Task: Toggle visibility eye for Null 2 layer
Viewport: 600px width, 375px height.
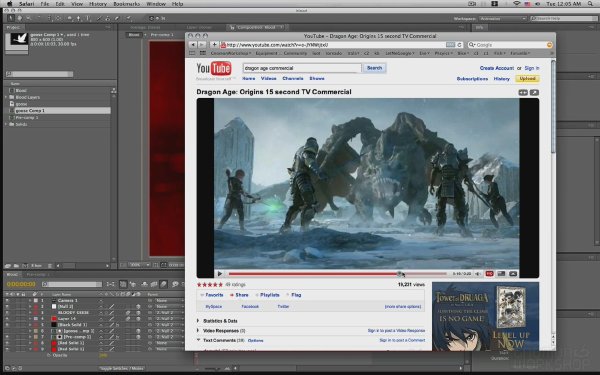Action: pos(7,307)
